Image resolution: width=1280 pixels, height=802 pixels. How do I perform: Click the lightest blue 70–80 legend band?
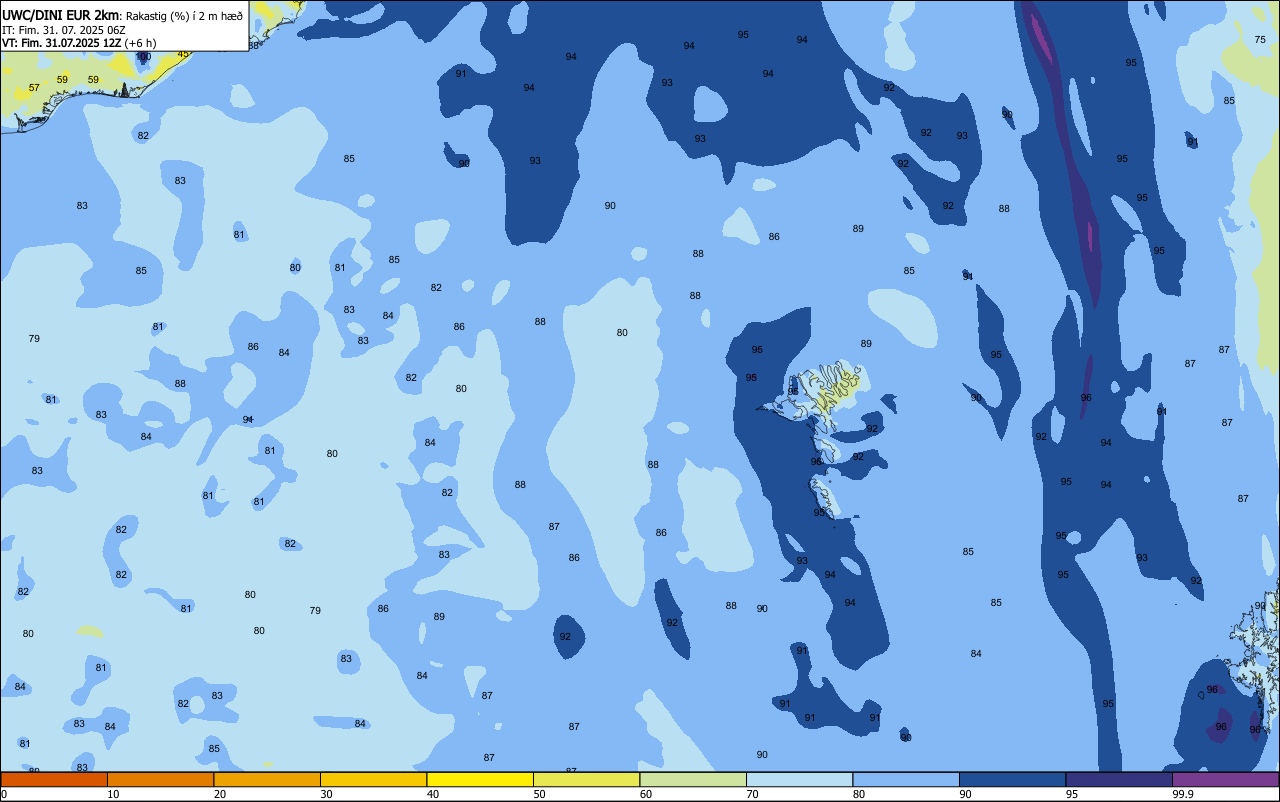coord(799,779)
